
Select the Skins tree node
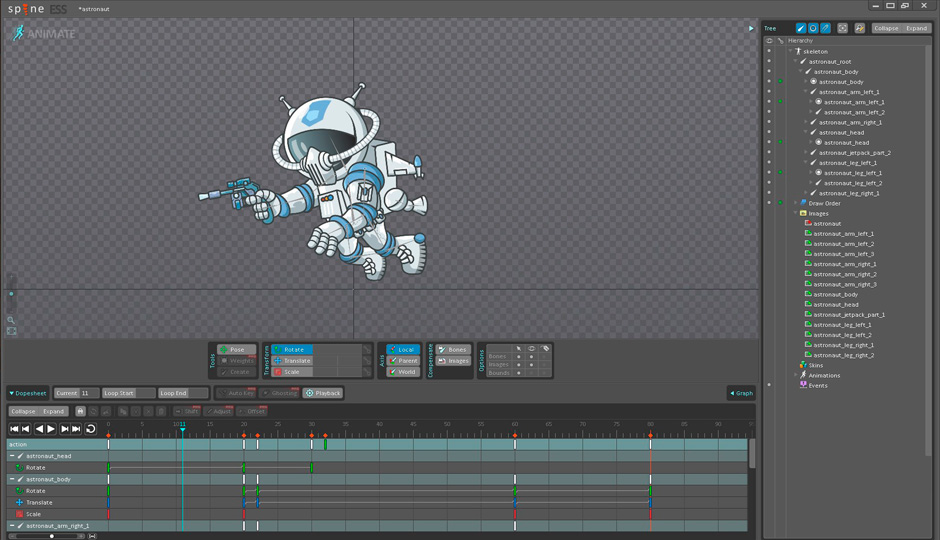pyautogui.click(x=815, y=365)
